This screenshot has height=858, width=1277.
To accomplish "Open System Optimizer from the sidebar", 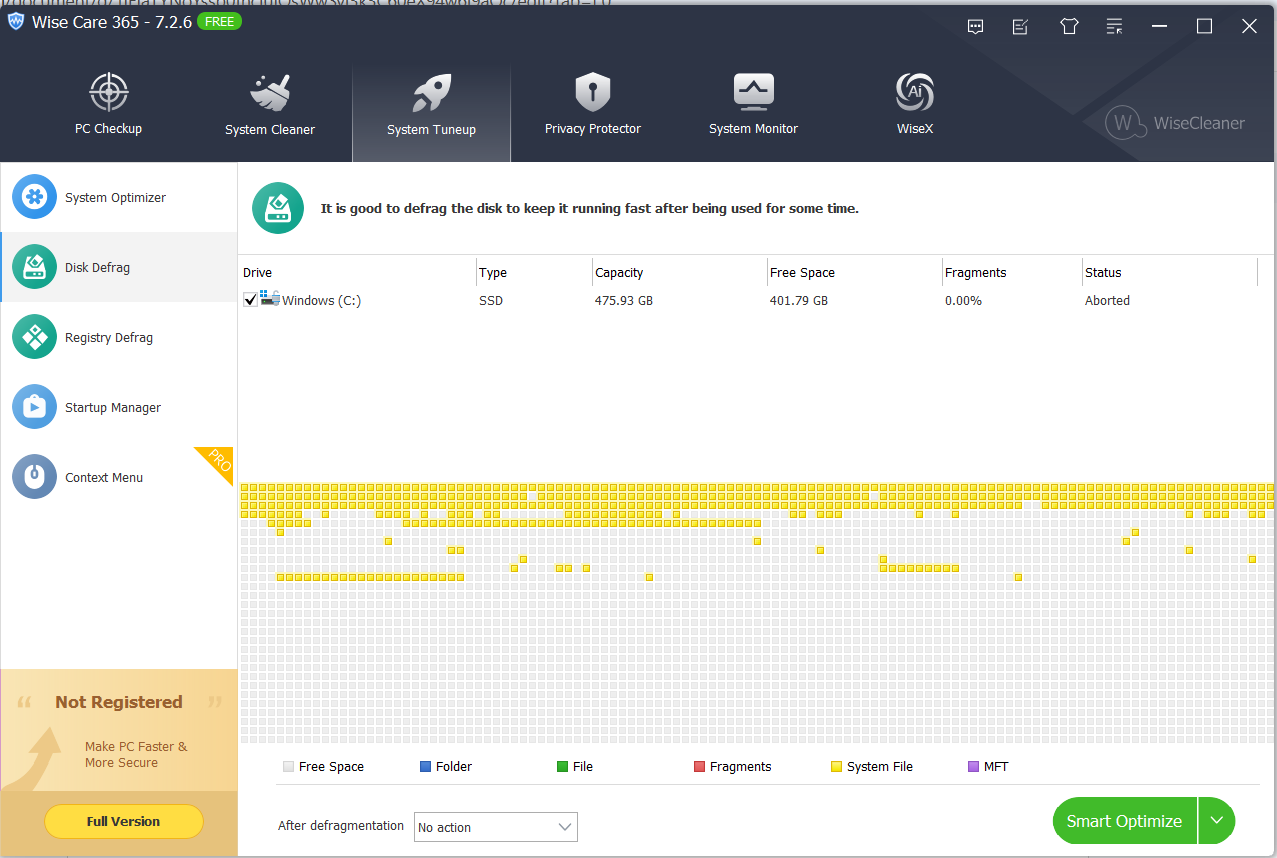I will pos(115,197).
